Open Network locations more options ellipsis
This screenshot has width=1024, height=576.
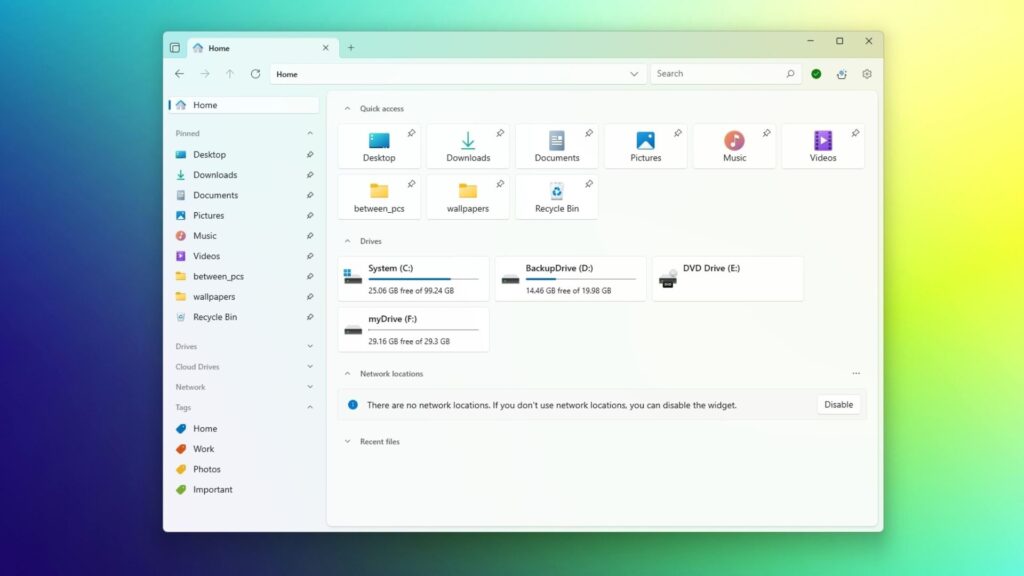(x=856, y=374)
